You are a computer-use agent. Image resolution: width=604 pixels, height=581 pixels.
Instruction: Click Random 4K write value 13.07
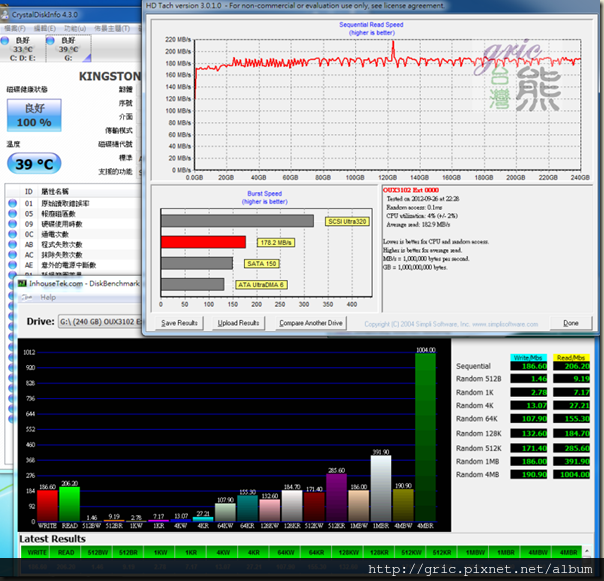coord(528,405)
